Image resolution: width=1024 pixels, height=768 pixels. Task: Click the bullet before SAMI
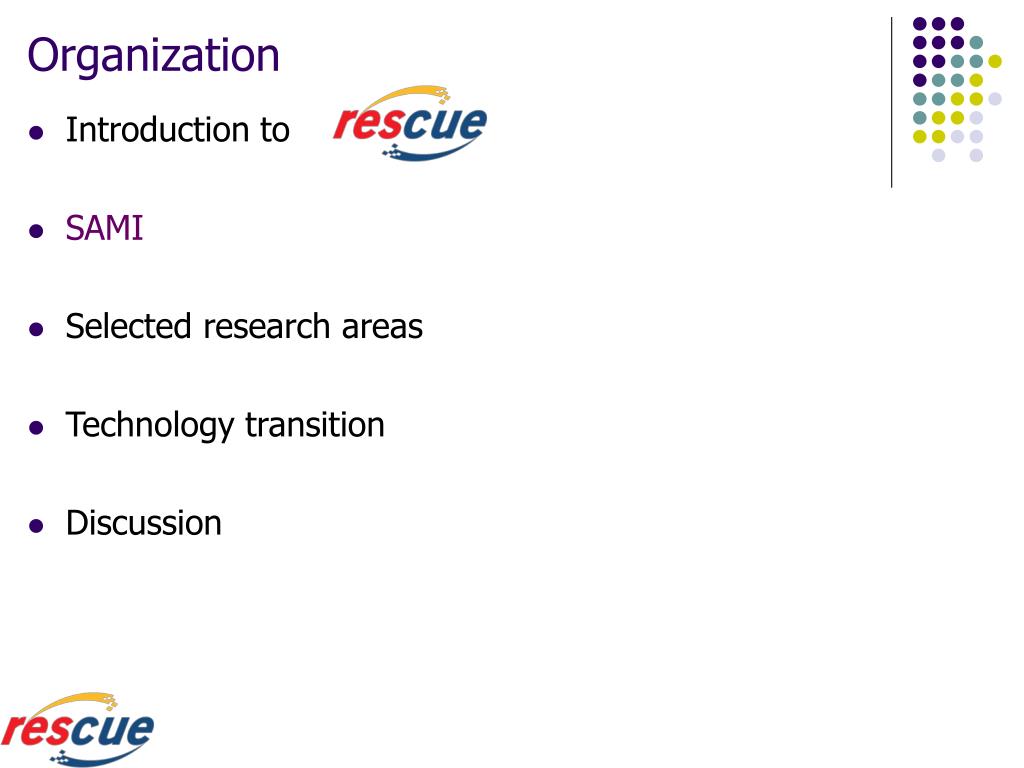click(37, 231)
